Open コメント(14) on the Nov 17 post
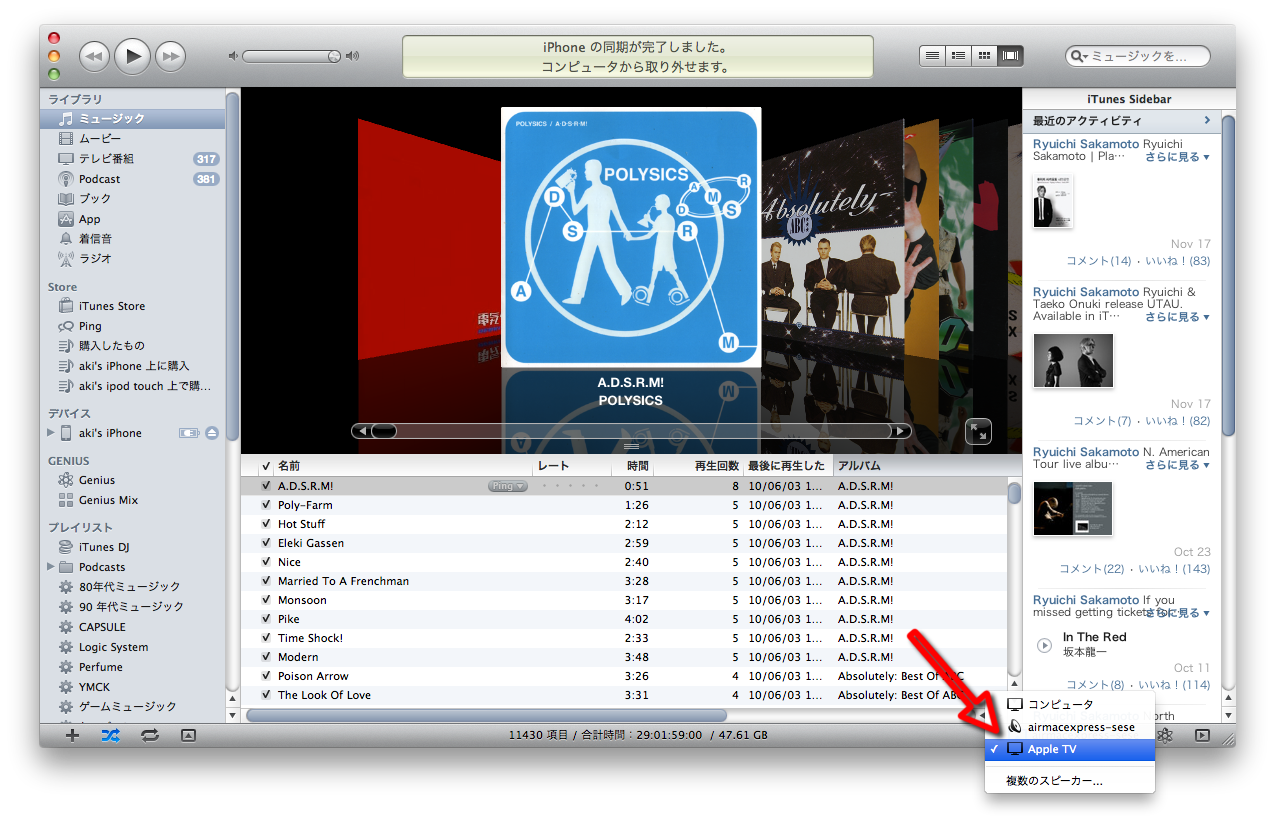The height and width of the screenshot is (820, 1276). pos(1099,261)
